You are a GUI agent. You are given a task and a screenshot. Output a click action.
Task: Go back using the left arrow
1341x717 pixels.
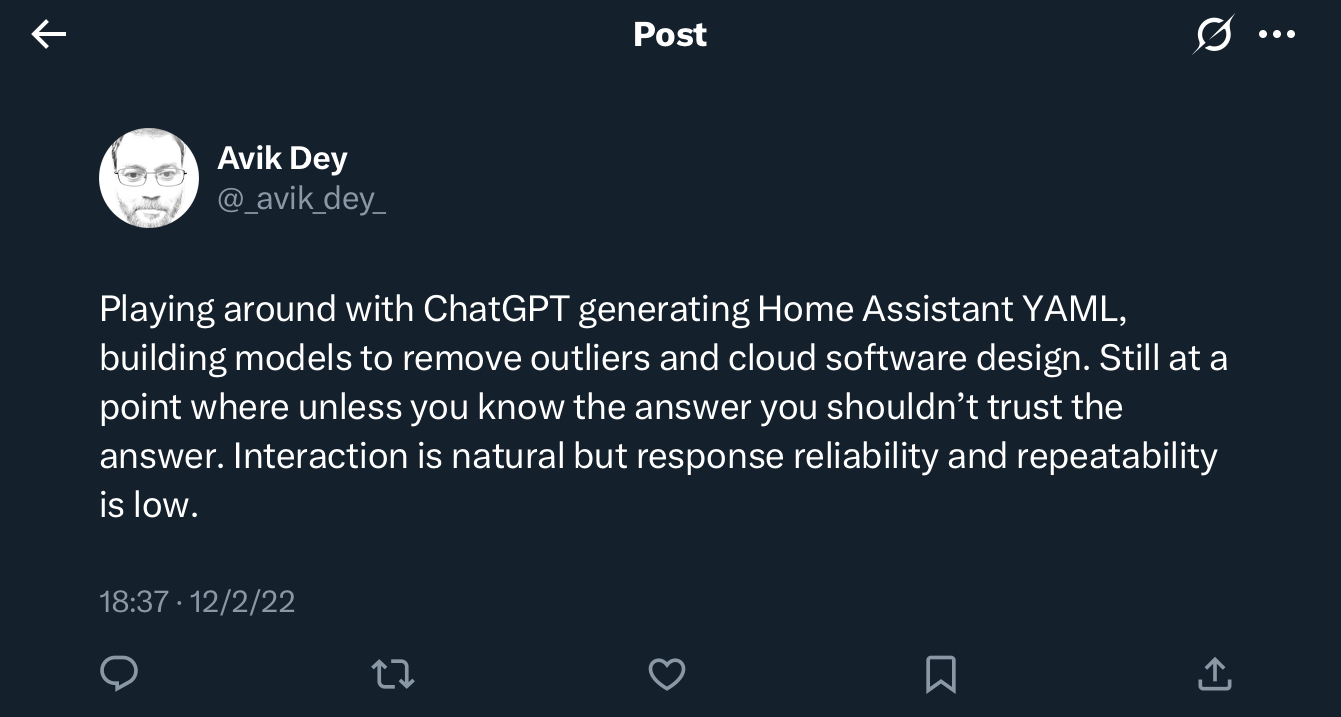(x=48, y=35)
